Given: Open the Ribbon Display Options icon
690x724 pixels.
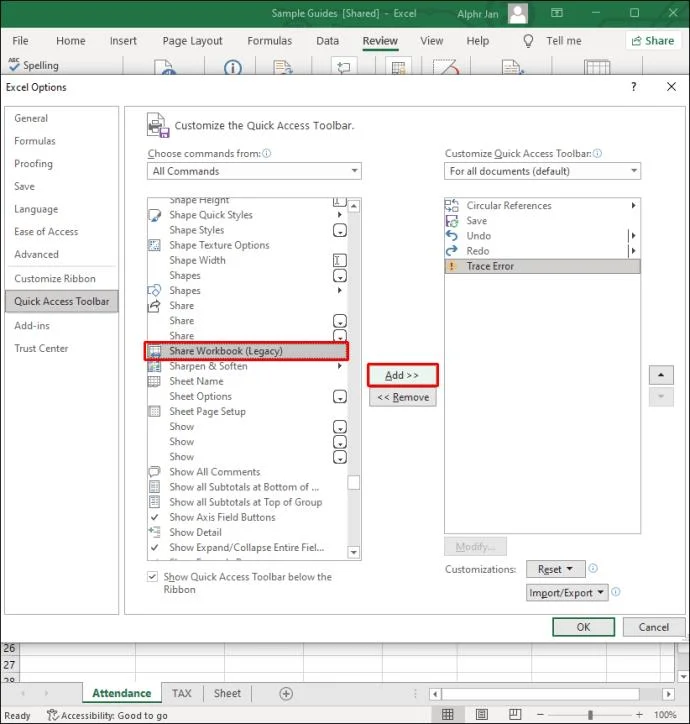Looking at the screenshot, I should [557, 13].
